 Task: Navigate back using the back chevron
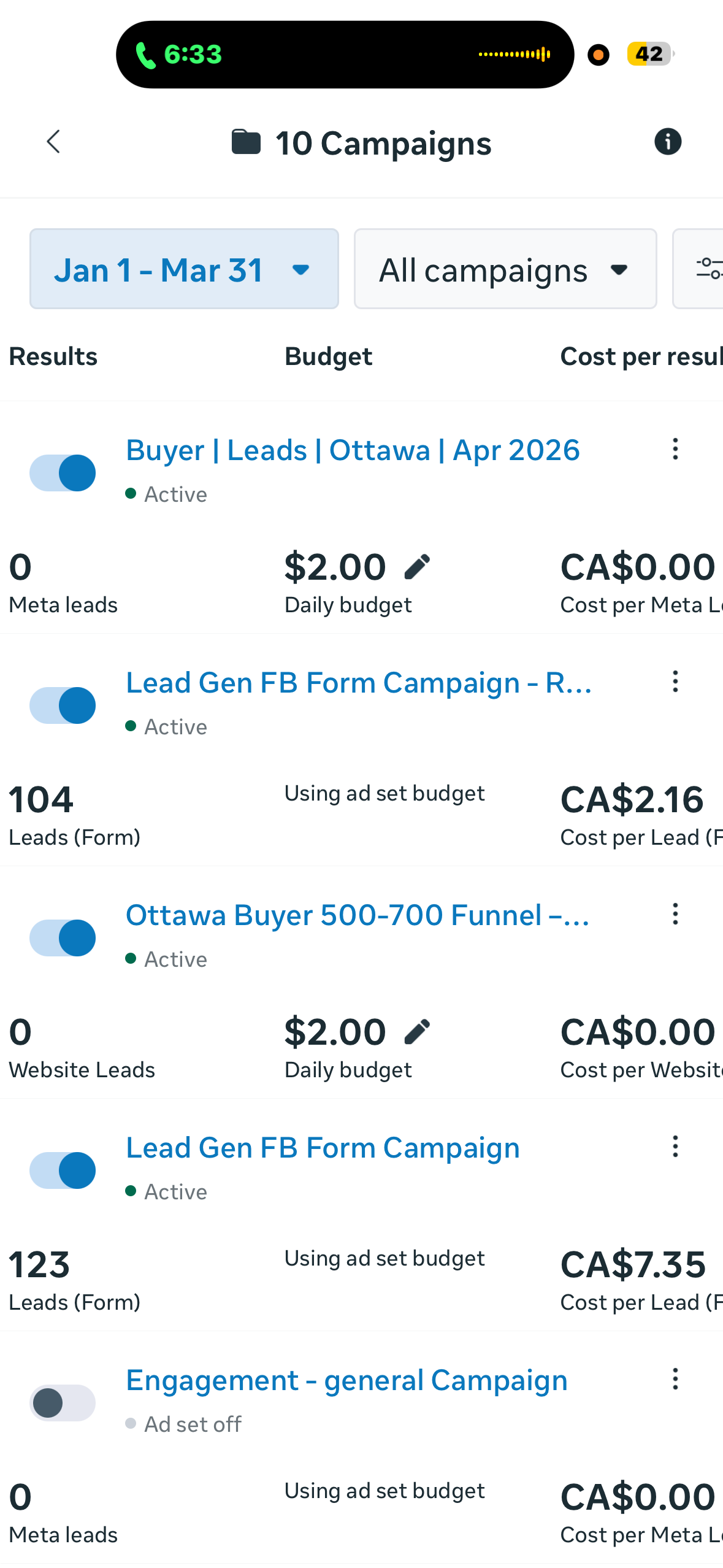tap(53, 142)
